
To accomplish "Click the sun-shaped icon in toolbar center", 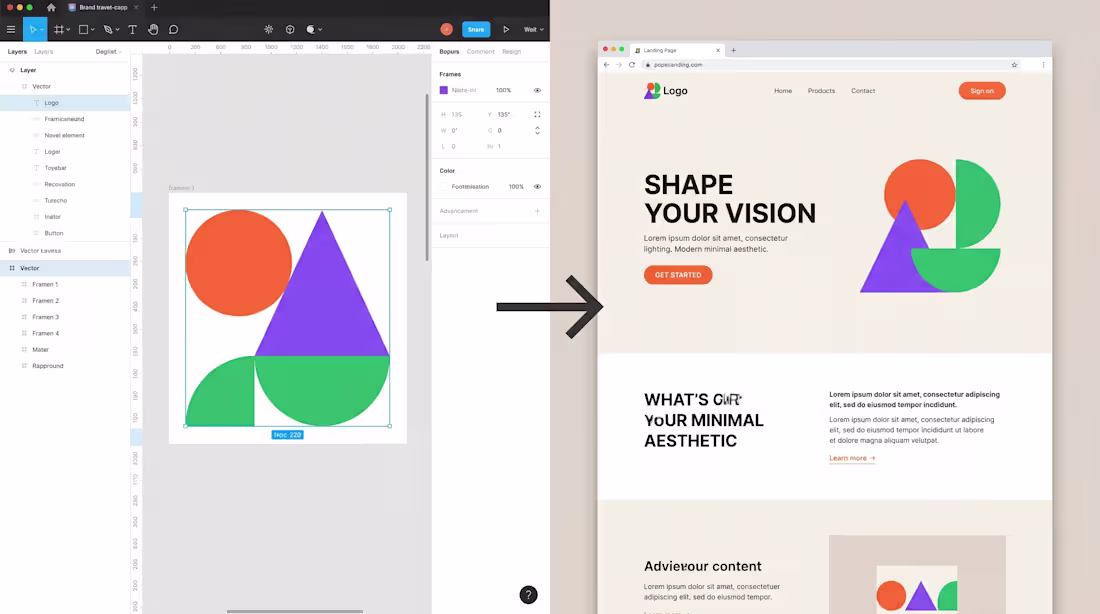I will point(269,29).
